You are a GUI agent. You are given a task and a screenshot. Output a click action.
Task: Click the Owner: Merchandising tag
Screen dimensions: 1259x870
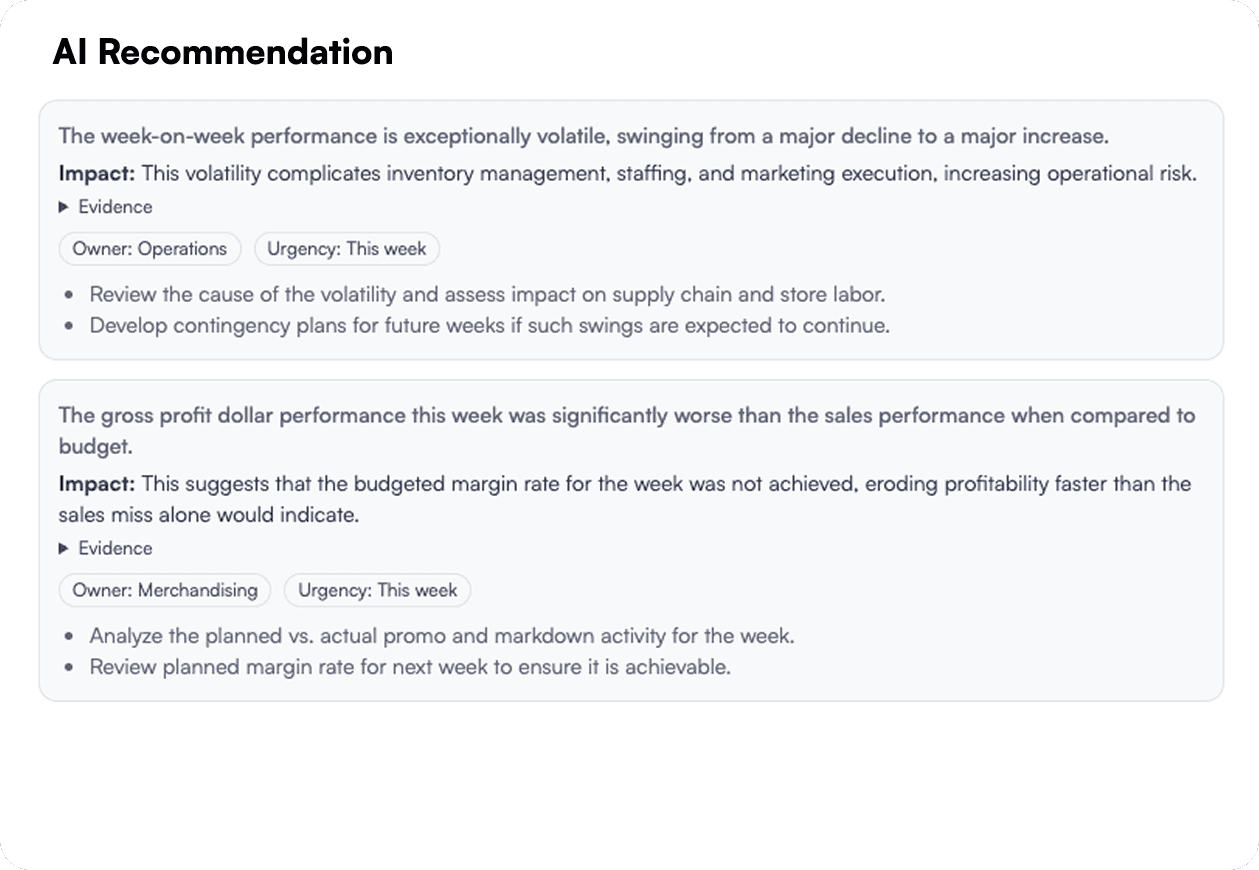[165, 590]
